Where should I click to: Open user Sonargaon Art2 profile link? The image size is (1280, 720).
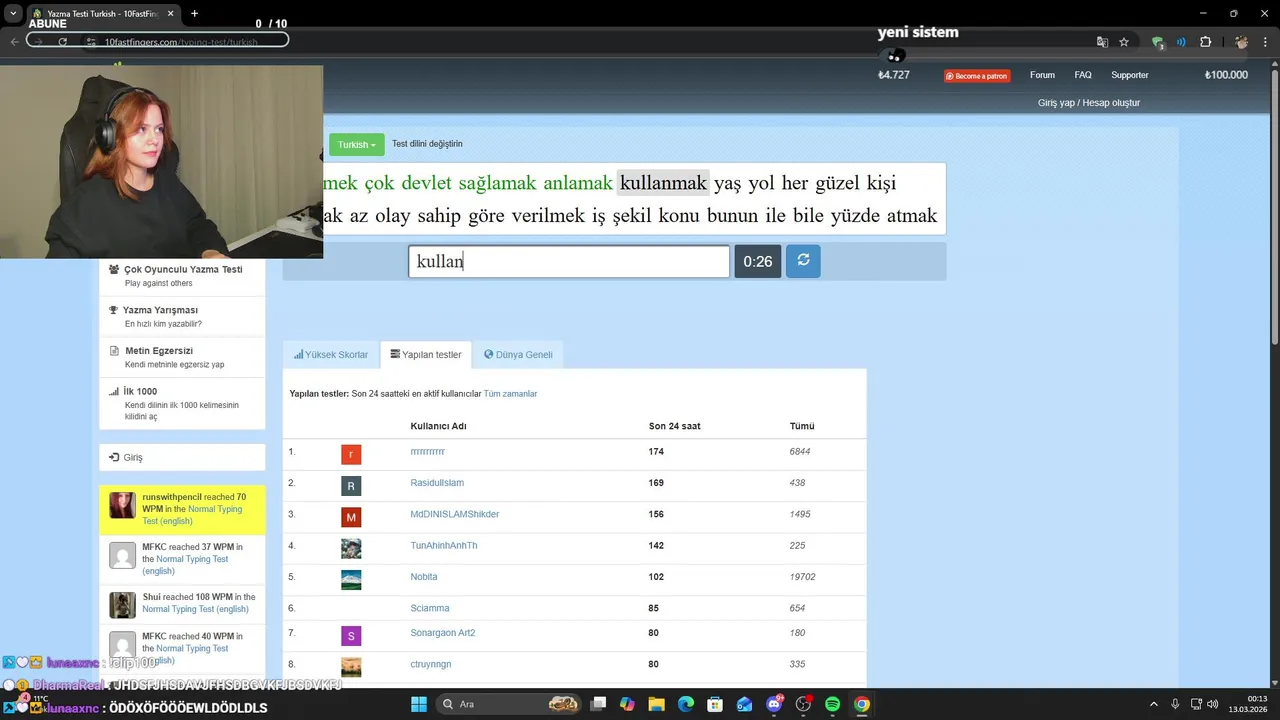pos(443,633)
